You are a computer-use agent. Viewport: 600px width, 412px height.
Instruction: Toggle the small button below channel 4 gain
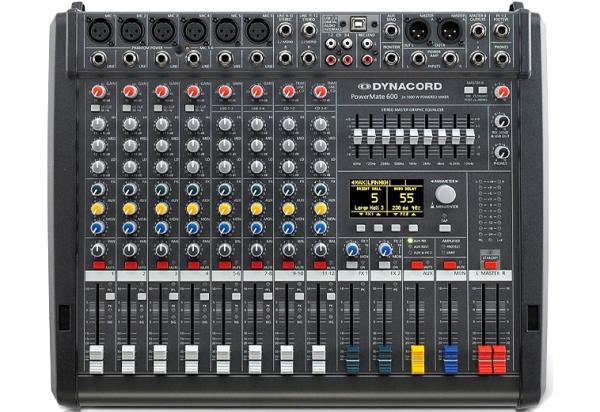pos(190,108)
